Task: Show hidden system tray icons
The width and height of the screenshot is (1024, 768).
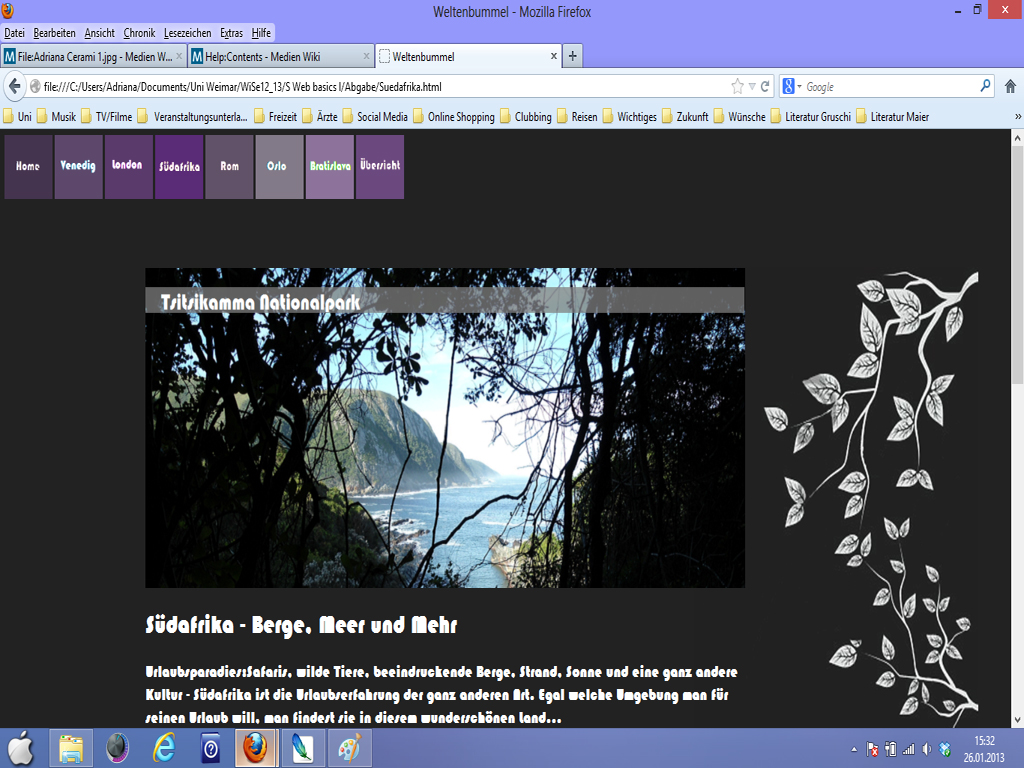Action: point(854,749)
